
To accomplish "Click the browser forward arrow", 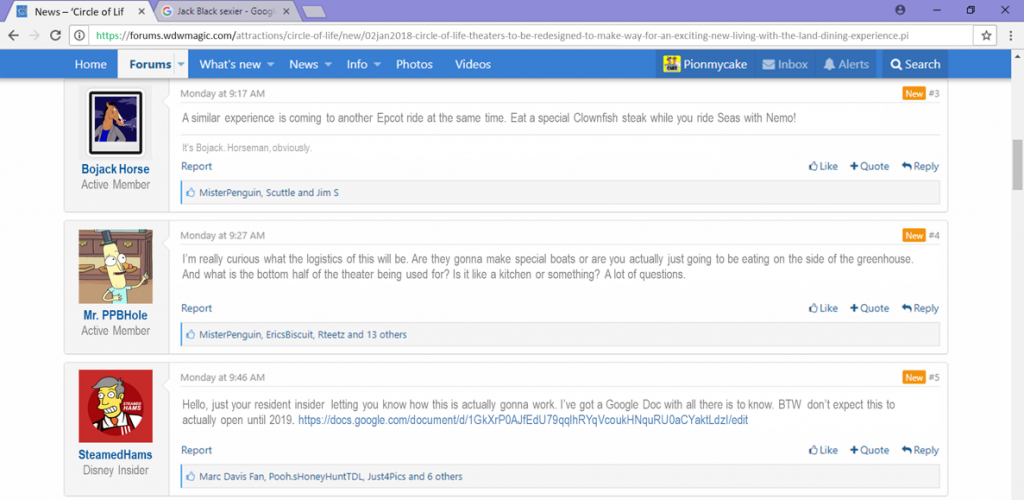I will pyautogui.click(x=34, y=35).
